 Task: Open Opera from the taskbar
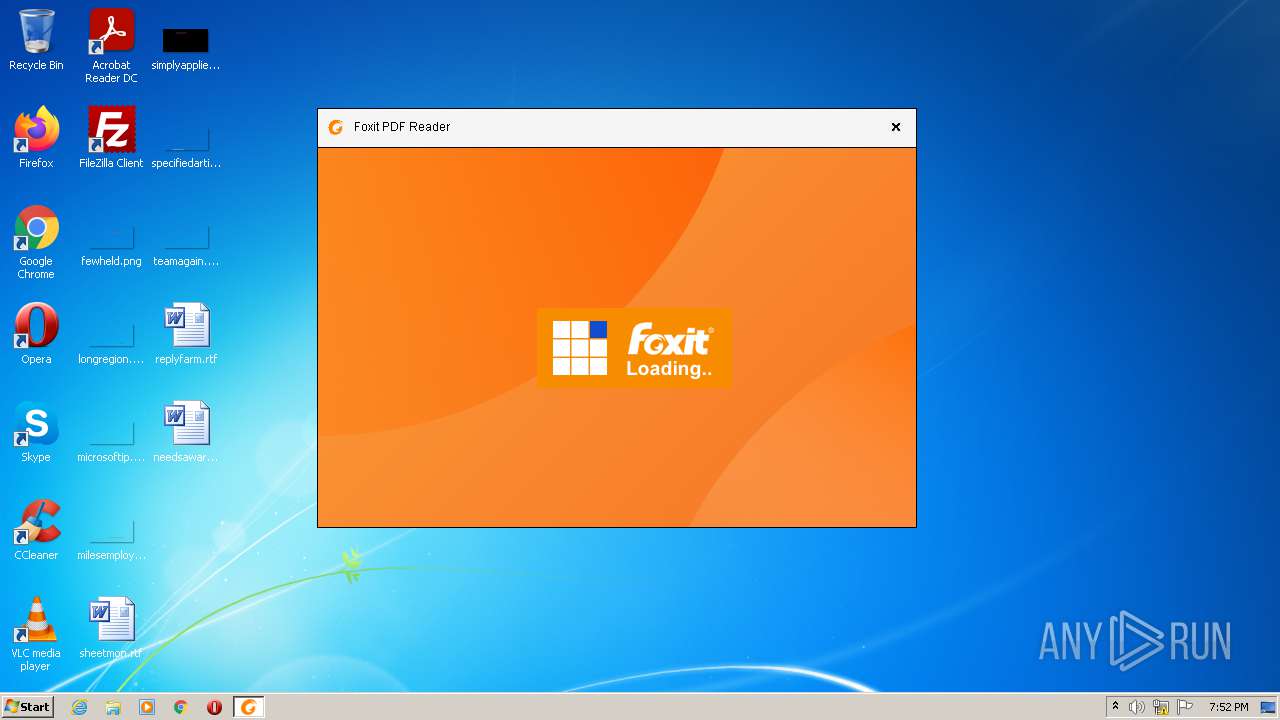click(x=214, y=707)
